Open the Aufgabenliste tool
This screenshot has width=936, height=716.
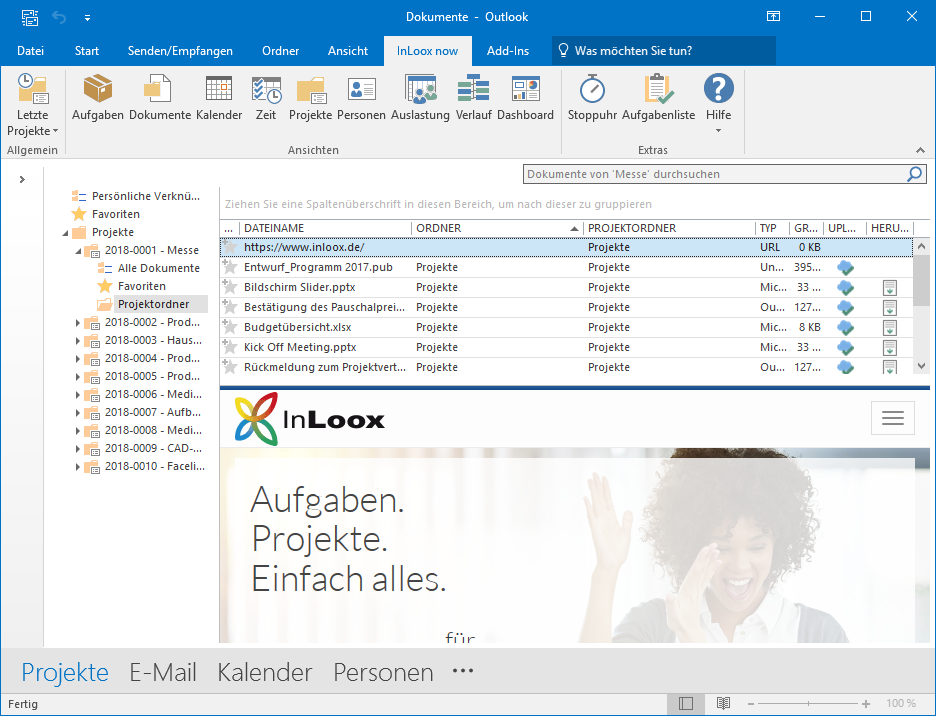point(658,98)
